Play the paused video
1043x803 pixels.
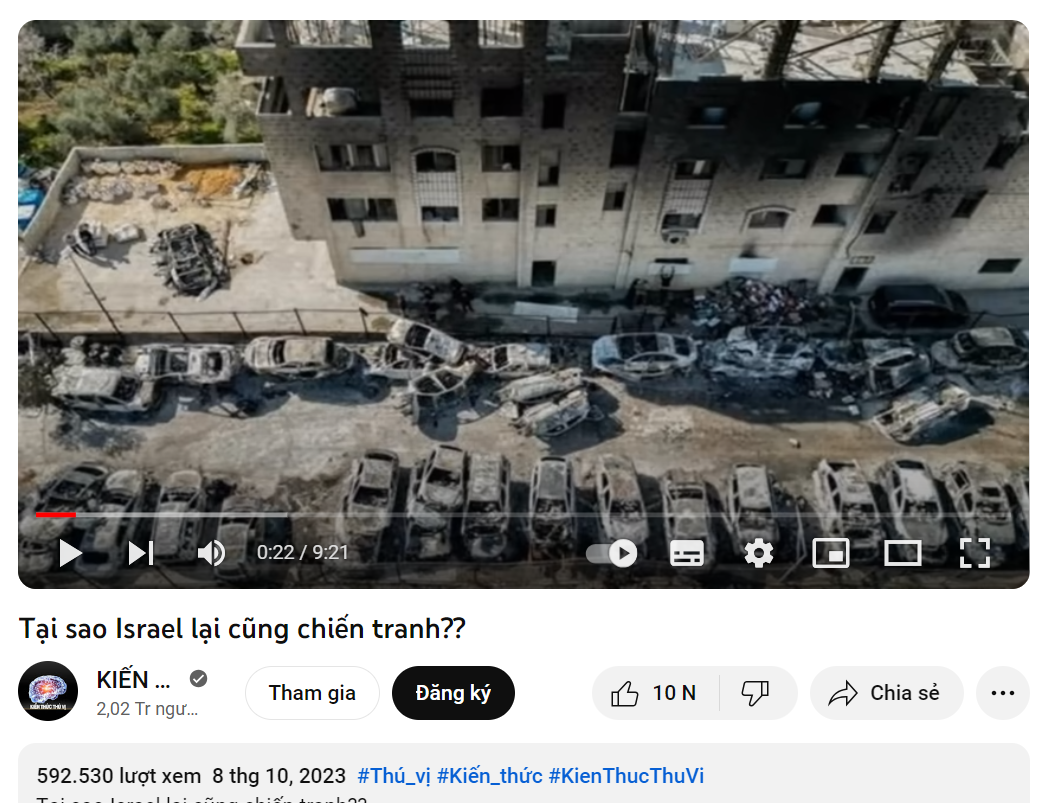pos(70,553)
